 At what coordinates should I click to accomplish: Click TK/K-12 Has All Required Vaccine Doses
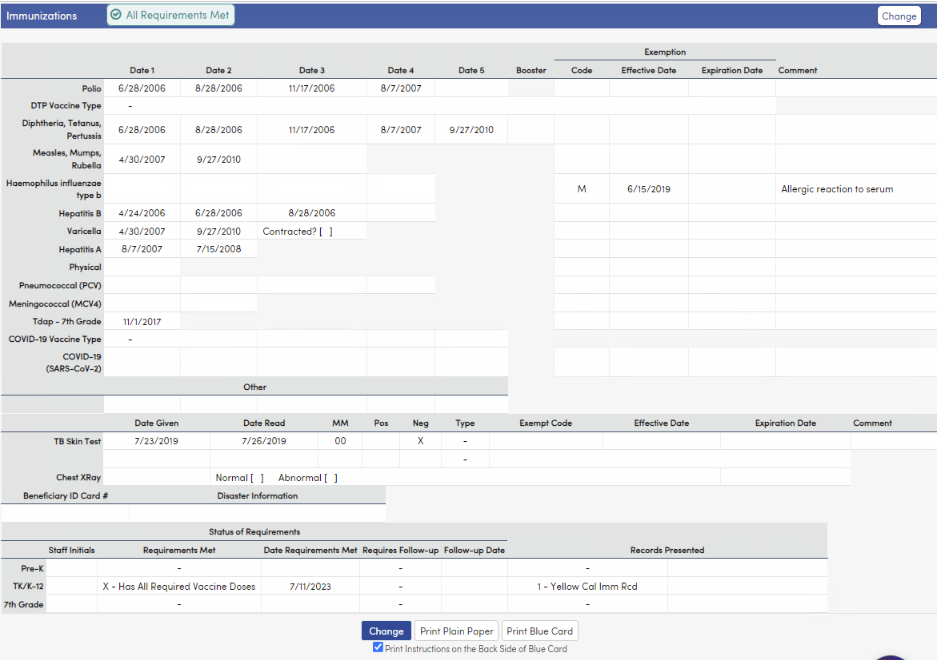pyautogui.click(x=179, y=586)
